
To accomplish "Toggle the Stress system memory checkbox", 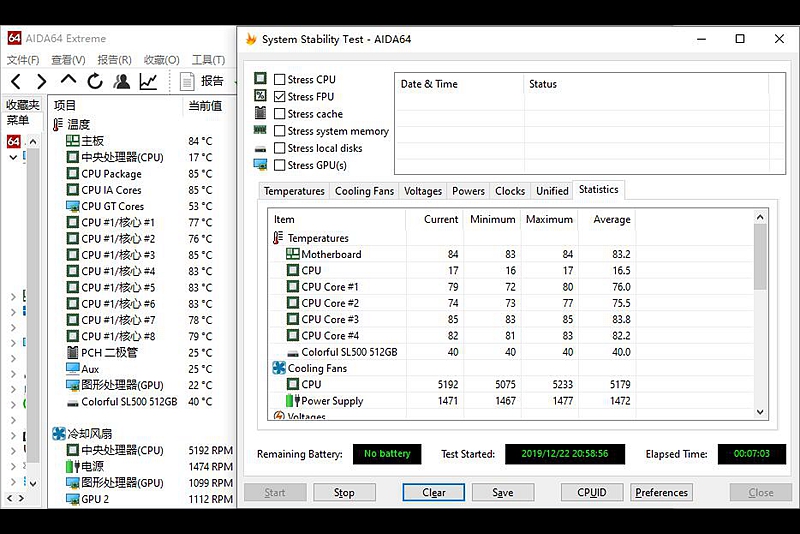I will 280,131.
